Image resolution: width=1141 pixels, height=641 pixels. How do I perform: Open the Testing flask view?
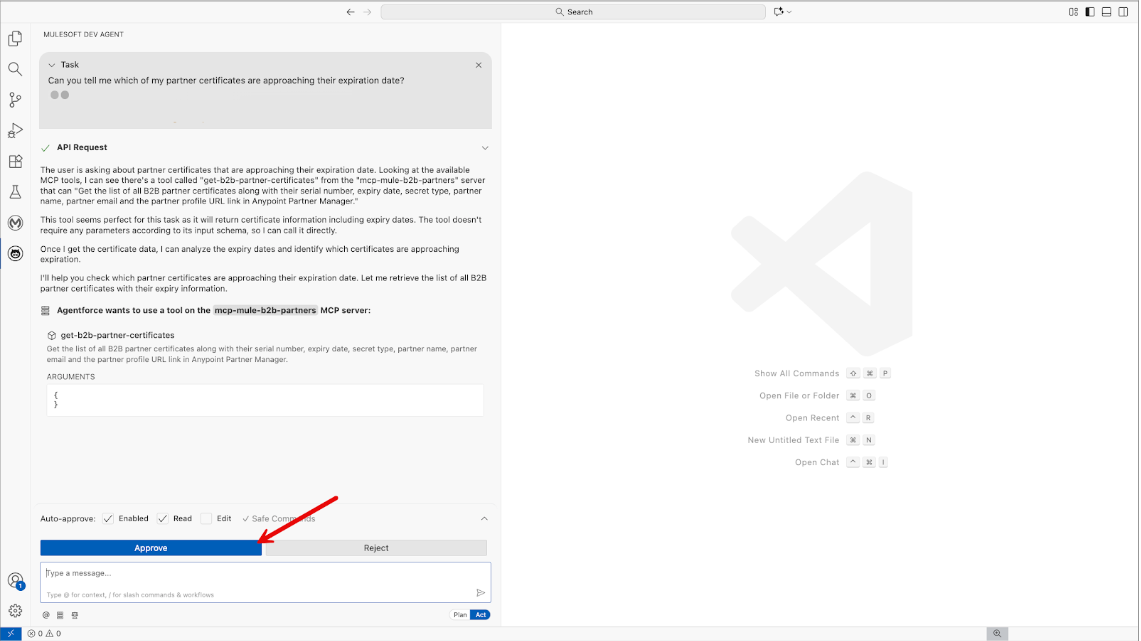tap(15, 192)
